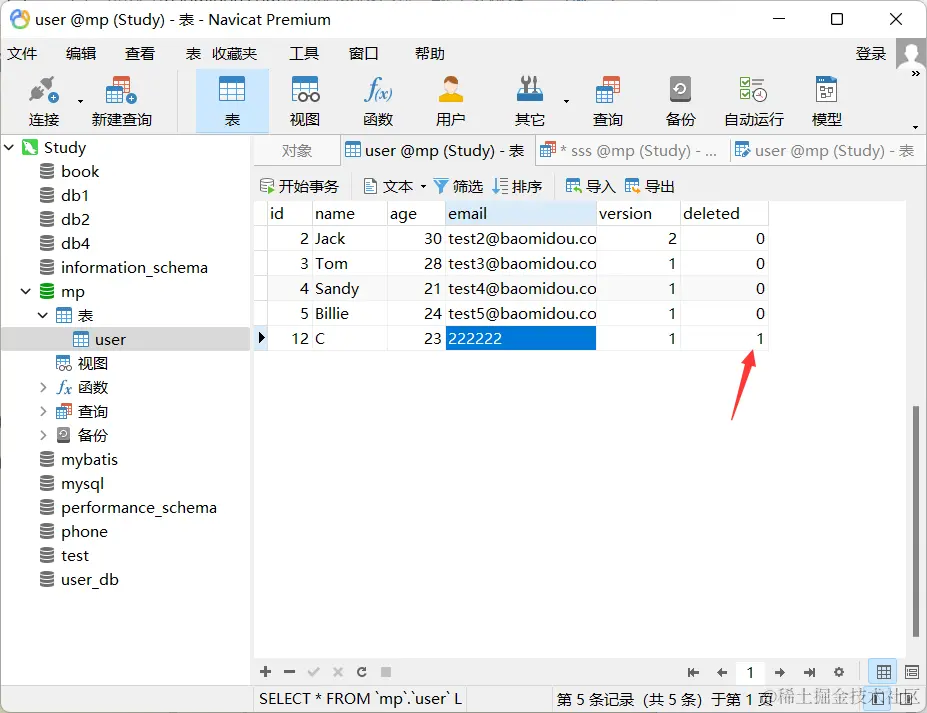Select the information_schema database
This screenshot has height=713, width=927.
coord(134,267)
